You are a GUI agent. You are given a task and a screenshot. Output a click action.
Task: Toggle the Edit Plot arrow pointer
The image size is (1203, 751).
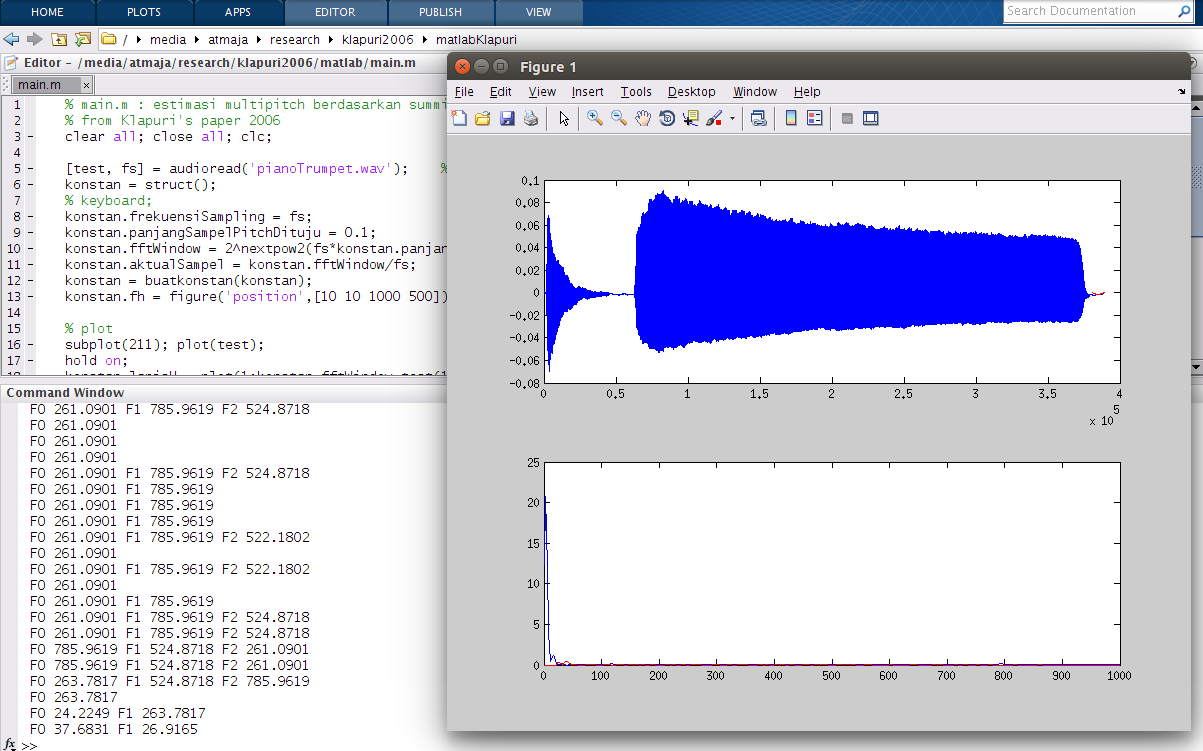coord(564,118)
